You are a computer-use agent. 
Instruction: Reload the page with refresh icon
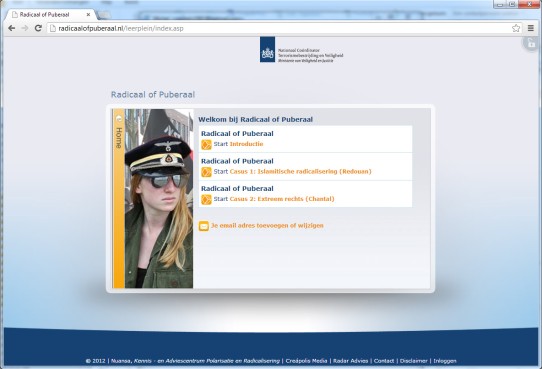click(x=38, y=28)
